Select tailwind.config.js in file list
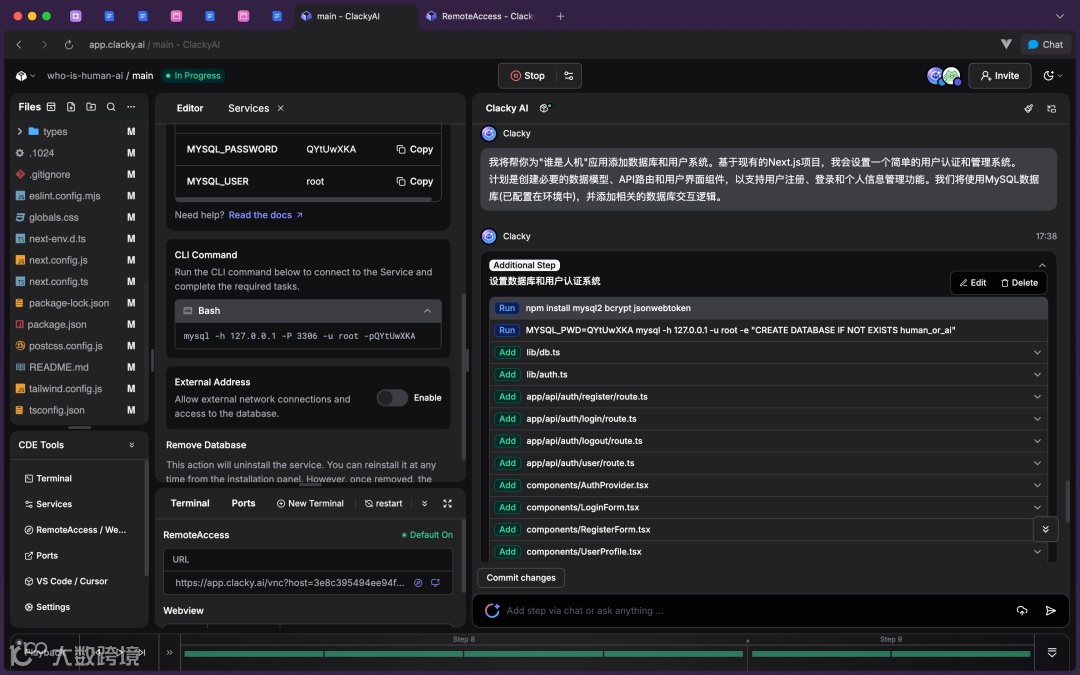The height and width of the screenshot is (675, 1080). coord(65,388)
